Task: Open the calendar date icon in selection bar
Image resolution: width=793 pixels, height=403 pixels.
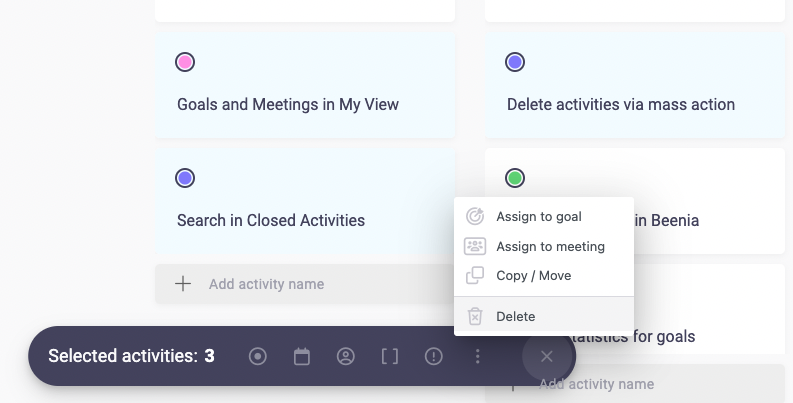Action: point(302,356)
